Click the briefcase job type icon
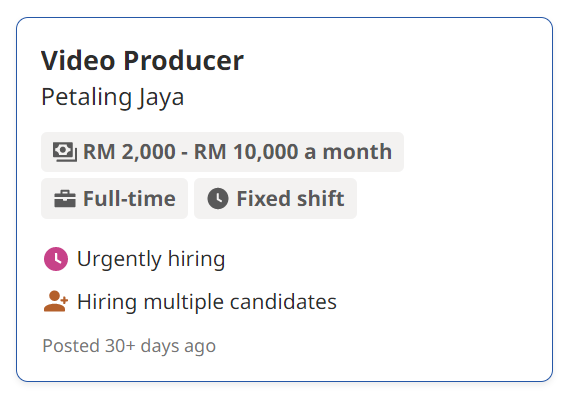The width and height of the screenshot is (565, 393). [65, 199]
